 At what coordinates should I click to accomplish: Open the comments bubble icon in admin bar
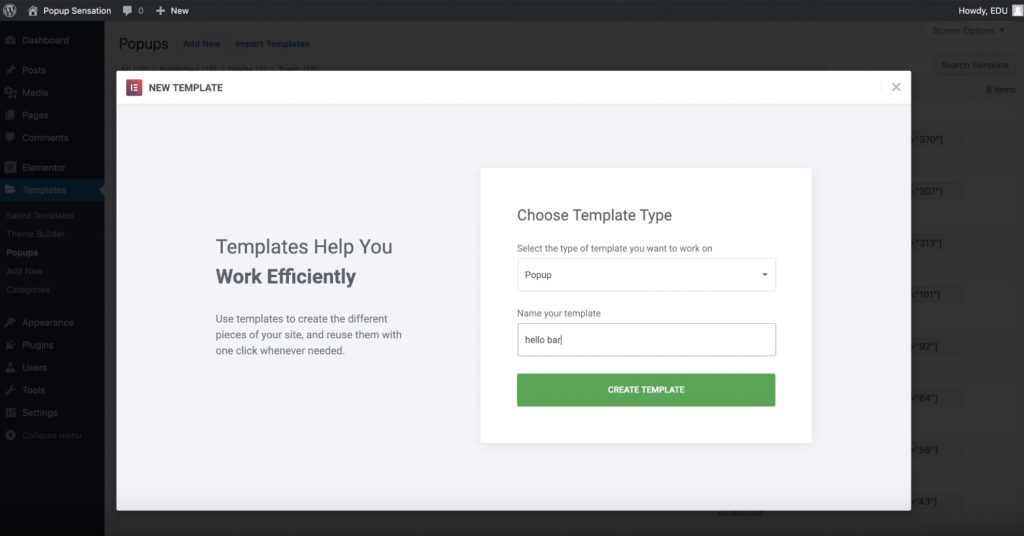tap(128, 10)
